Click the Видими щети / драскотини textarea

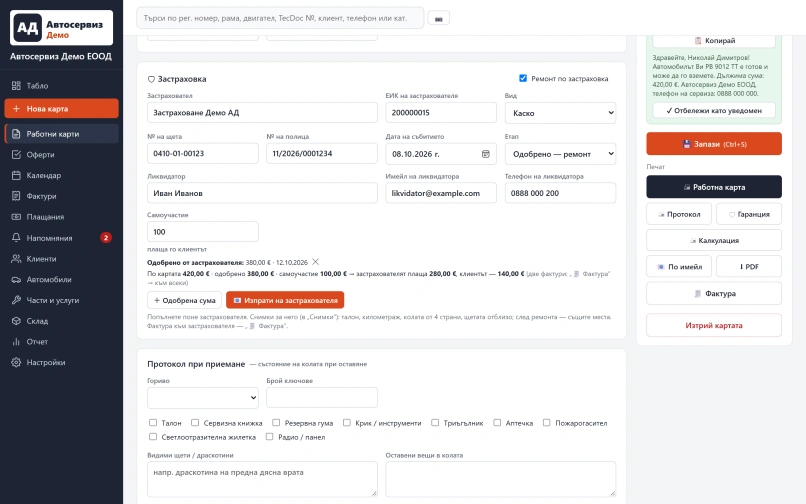tap(262, 479)
